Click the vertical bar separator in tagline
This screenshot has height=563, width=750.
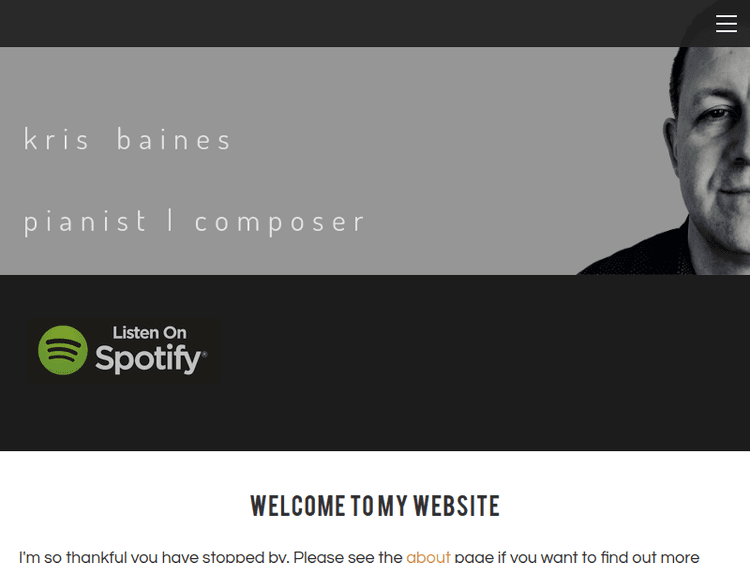point(171,220)
